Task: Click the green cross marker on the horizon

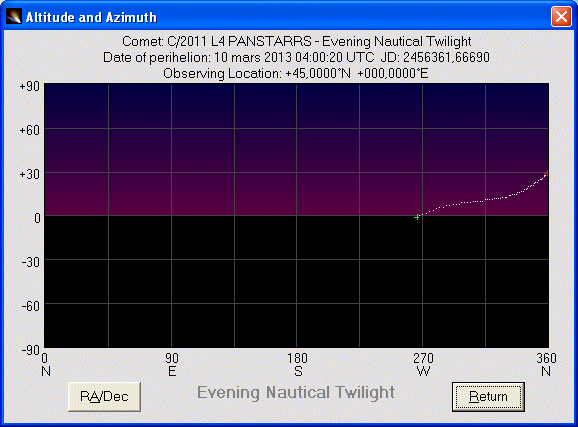Action: click(x=417, y=217)
